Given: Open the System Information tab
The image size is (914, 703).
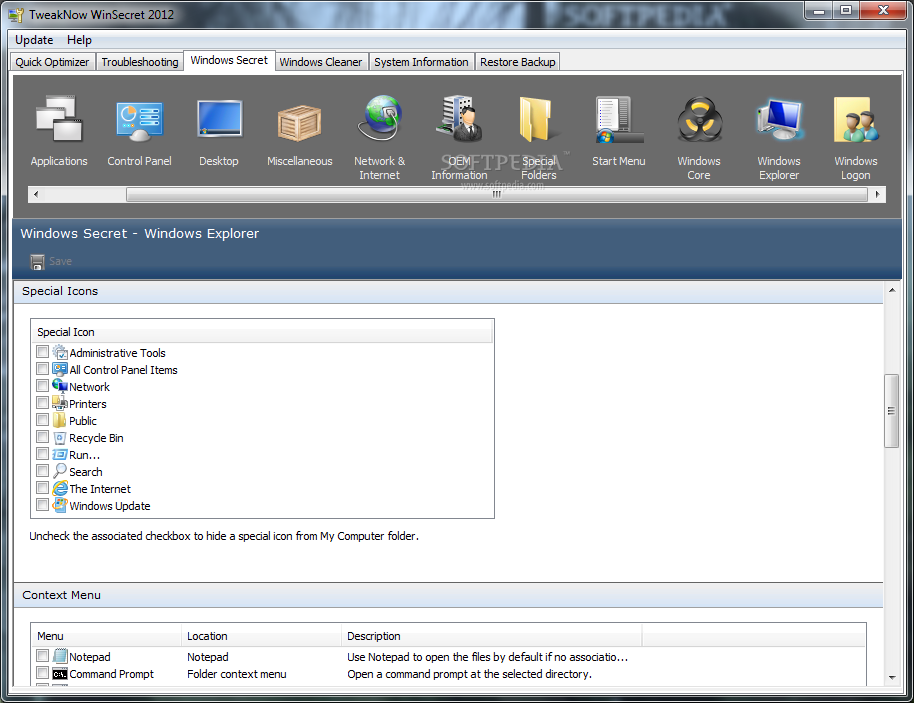Looking at the screenshot, I should (x=421, y=62).
